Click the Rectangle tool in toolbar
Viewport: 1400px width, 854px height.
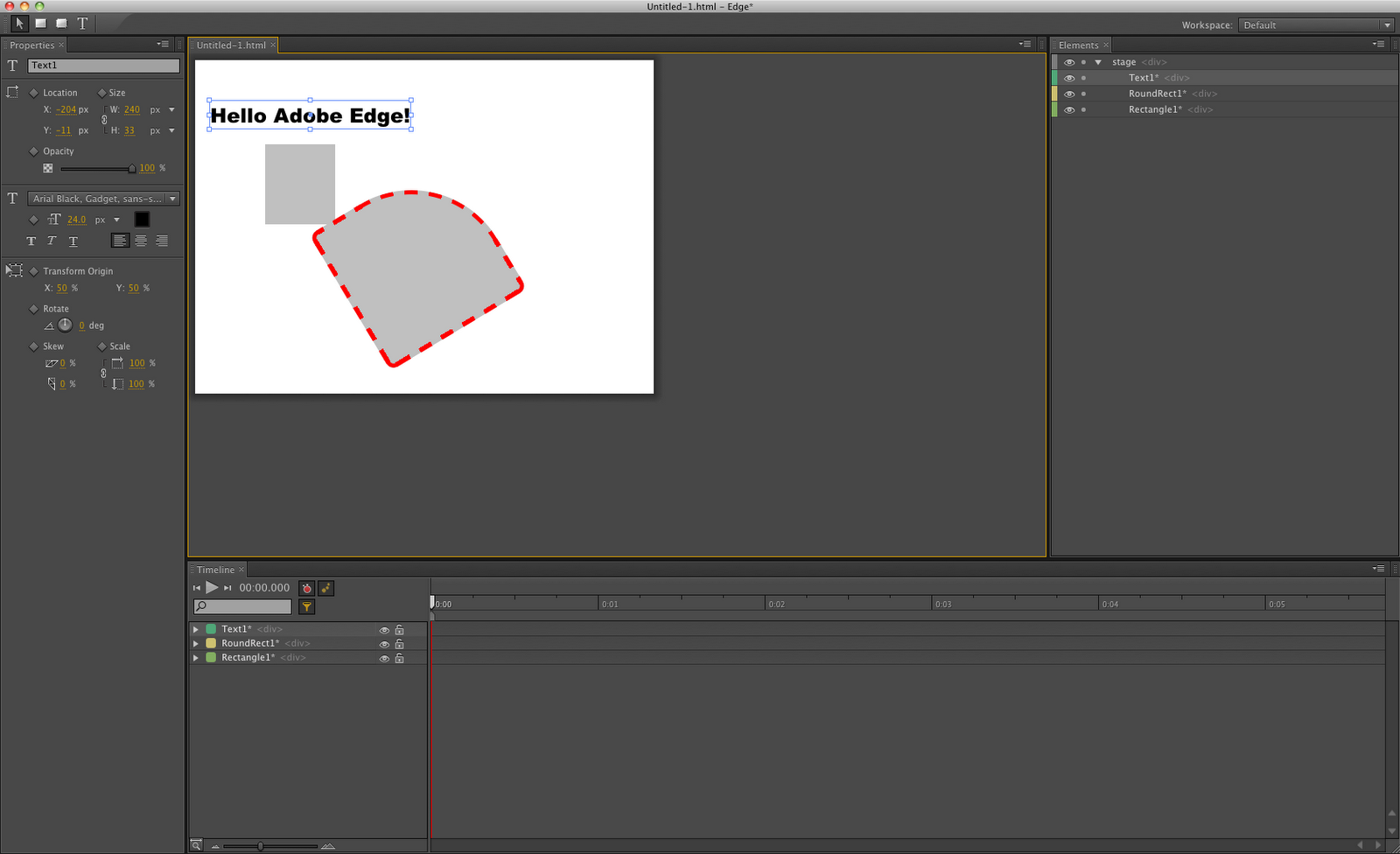pos(40,24)
